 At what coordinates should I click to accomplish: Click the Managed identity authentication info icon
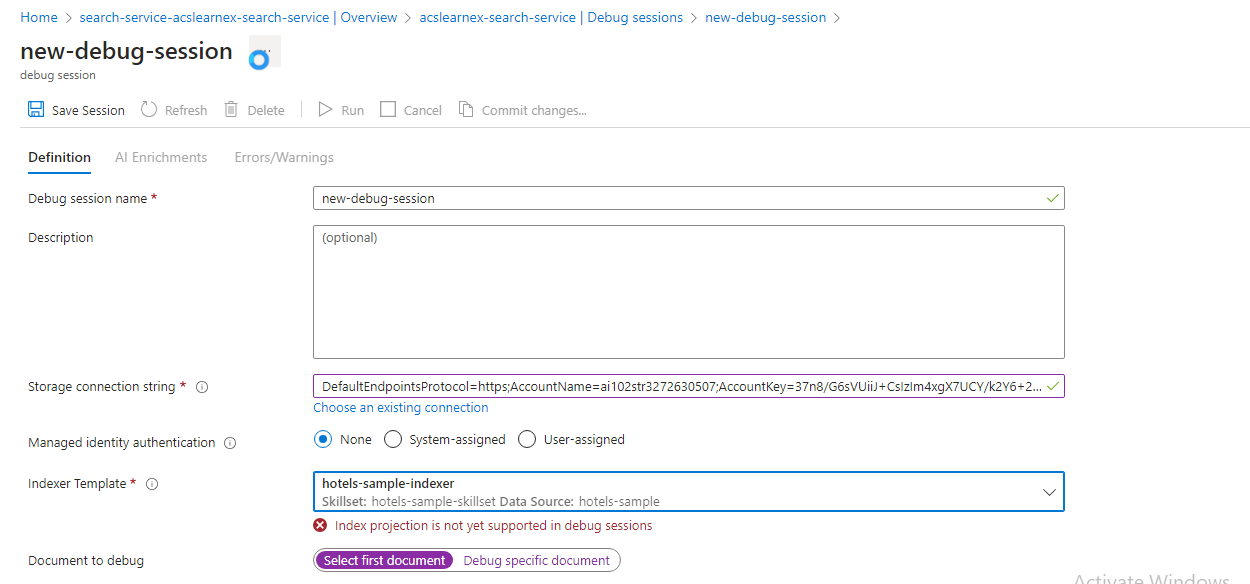(x=230, y=442)
